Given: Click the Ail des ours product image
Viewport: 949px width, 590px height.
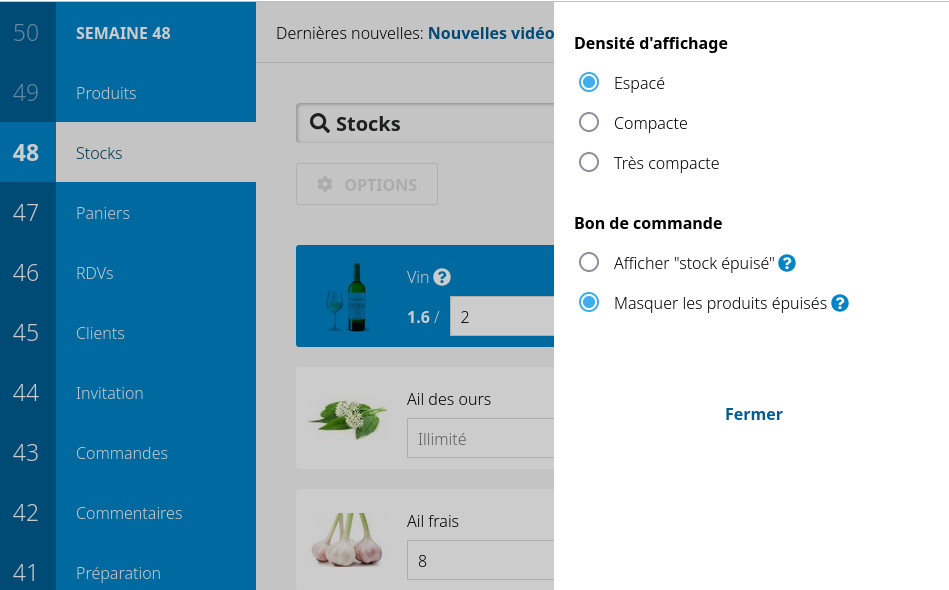Looking at the screenshot, I should point(348,418).
